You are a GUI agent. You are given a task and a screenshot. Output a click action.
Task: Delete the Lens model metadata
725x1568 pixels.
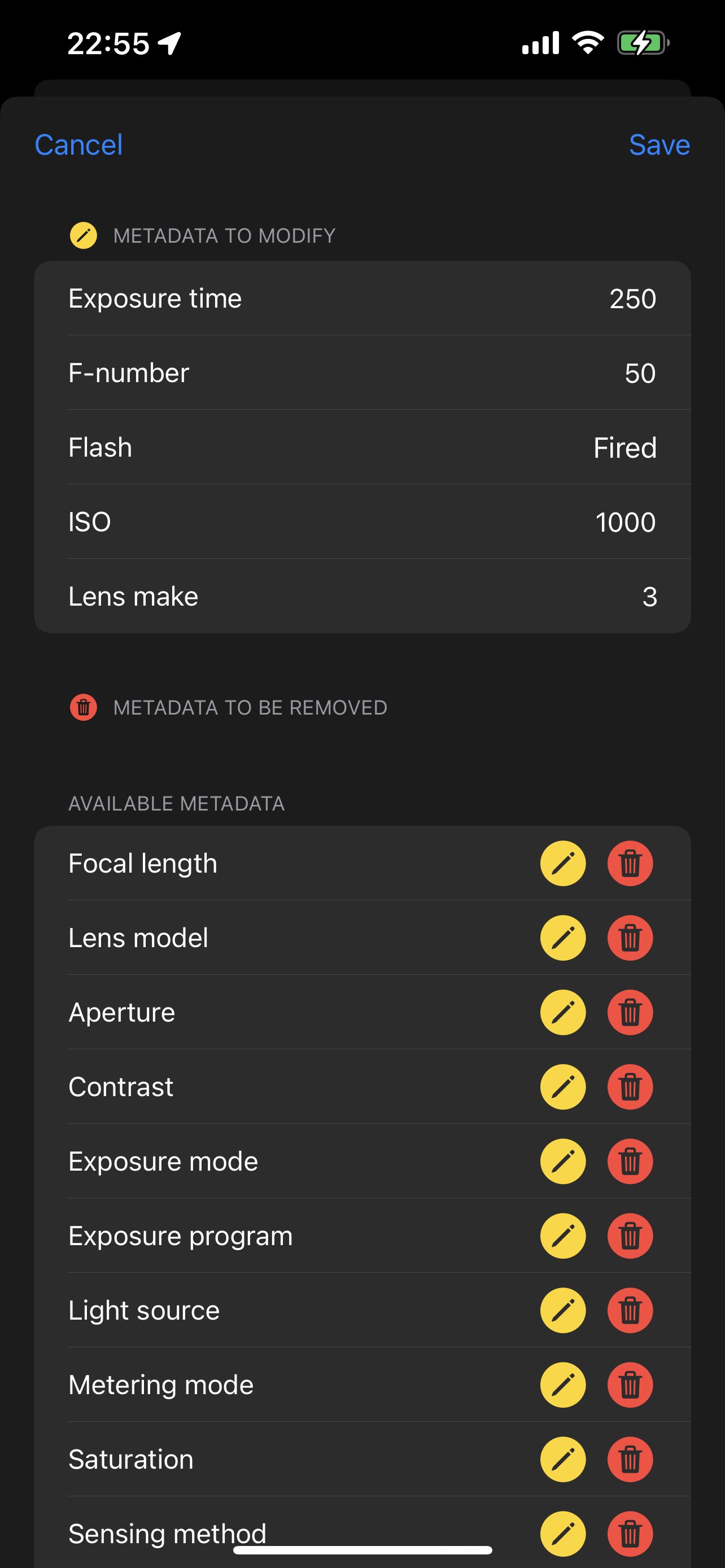coord(630,938)
